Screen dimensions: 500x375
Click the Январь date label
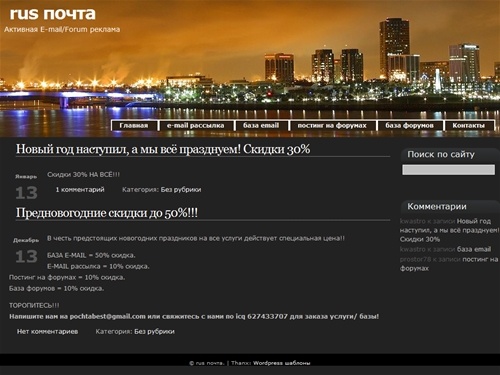point(26,177)
